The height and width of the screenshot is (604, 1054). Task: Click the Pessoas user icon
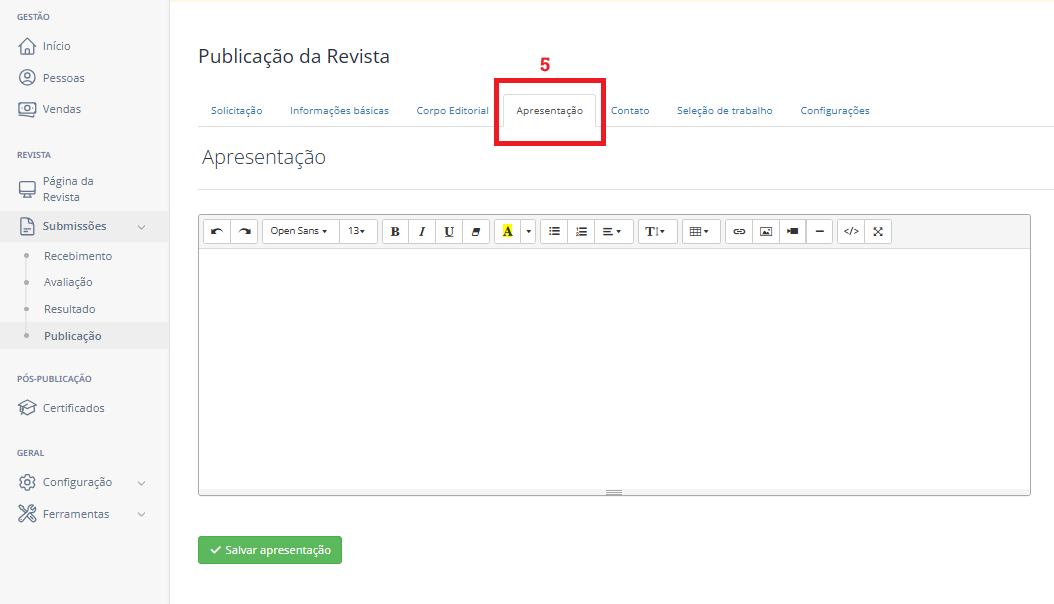pyautogui.click(x=27, y=77)
